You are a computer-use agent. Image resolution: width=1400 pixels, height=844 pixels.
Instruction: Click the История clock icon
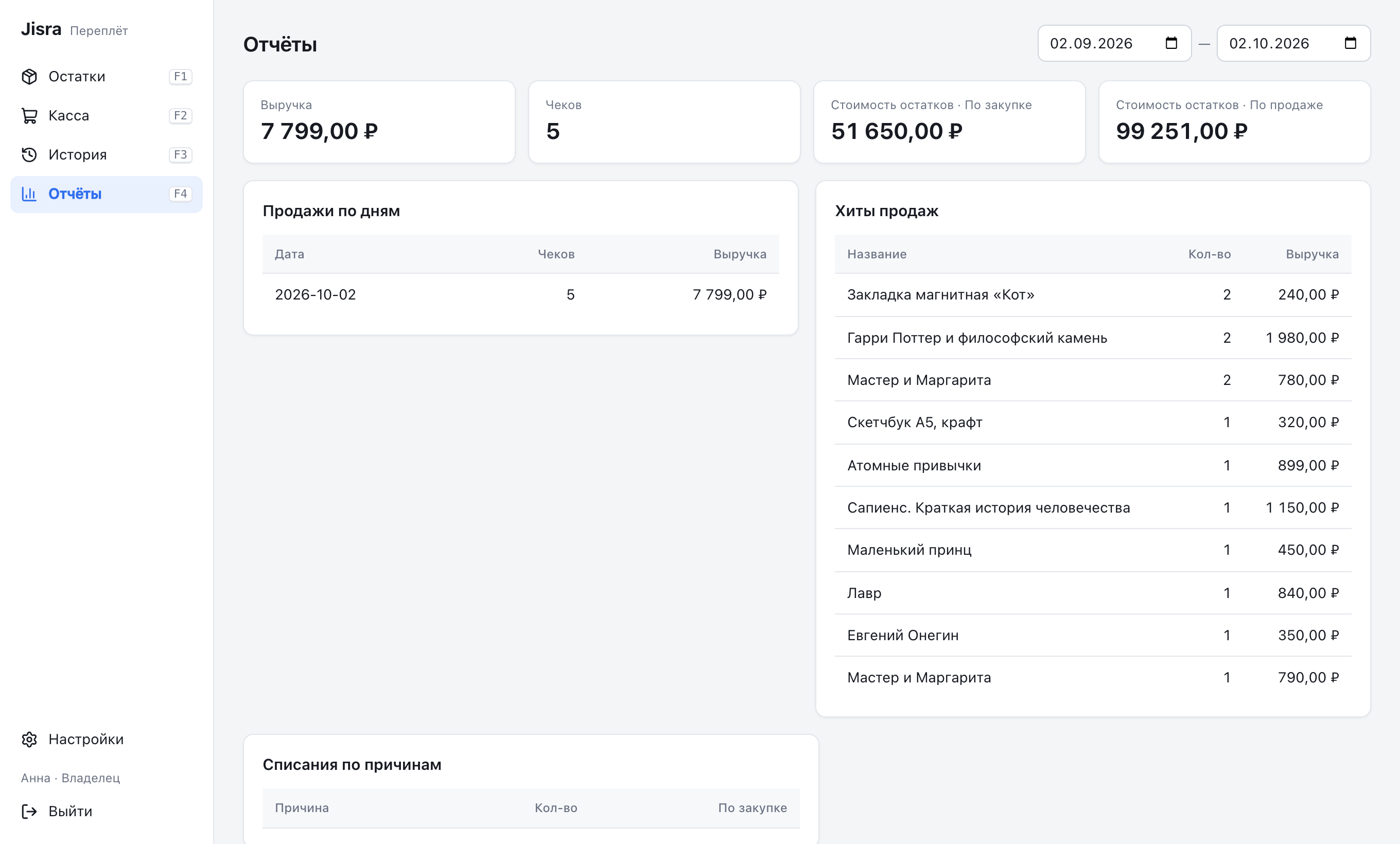click(29, 154)
